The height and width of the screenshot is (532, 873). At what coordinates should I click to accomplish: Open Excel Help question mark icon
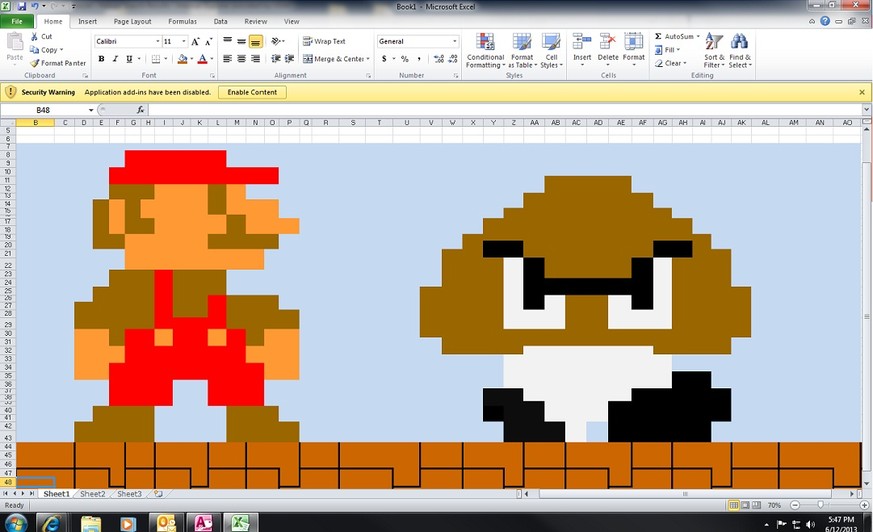pyautogui.click(x=825, y=21)
